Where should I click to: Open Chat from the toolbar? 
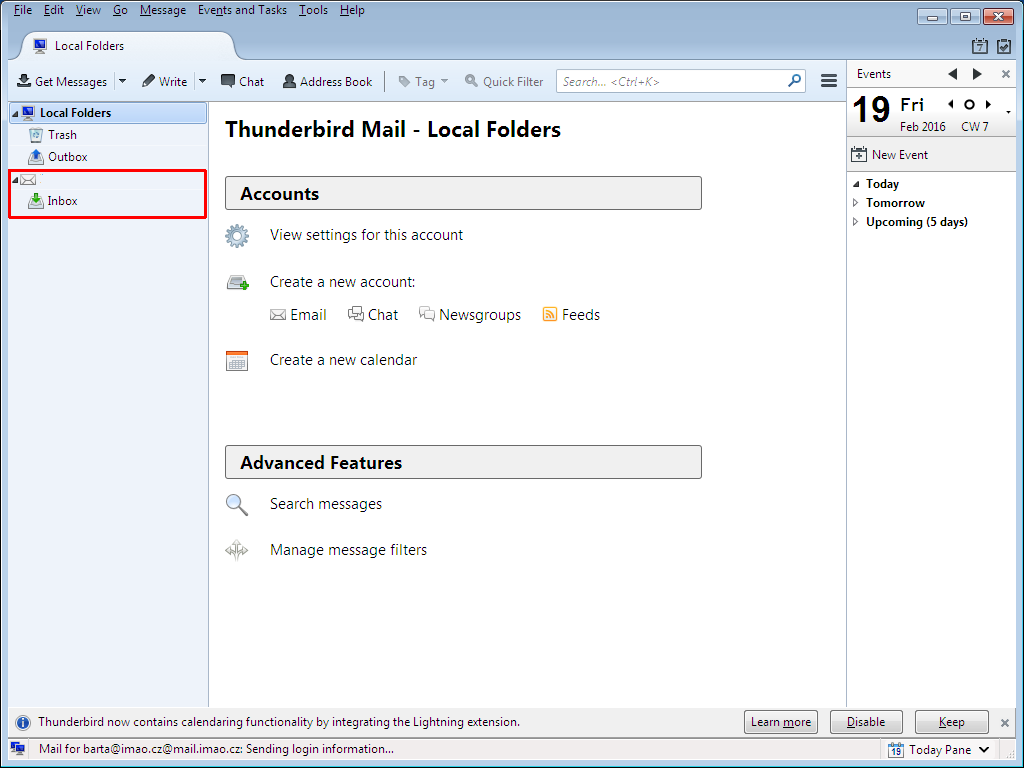(x=242, y=81)
